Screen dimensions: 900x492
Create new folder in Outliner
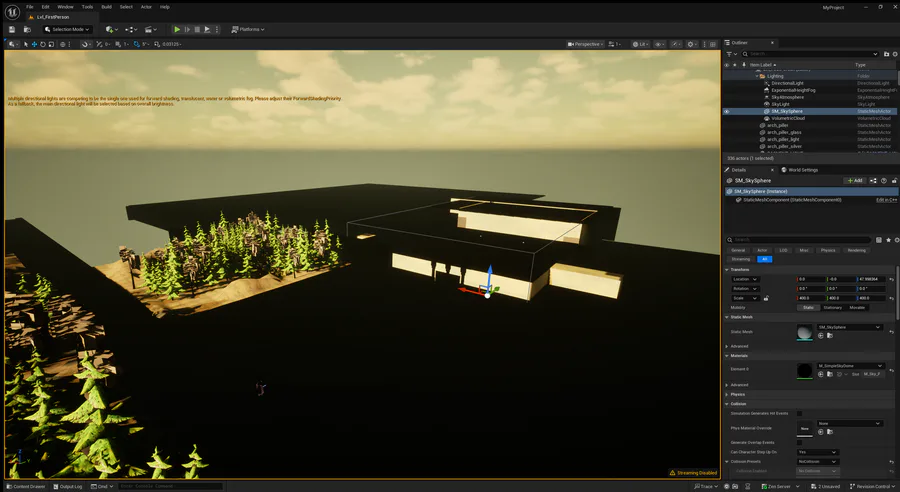[886, 54]
